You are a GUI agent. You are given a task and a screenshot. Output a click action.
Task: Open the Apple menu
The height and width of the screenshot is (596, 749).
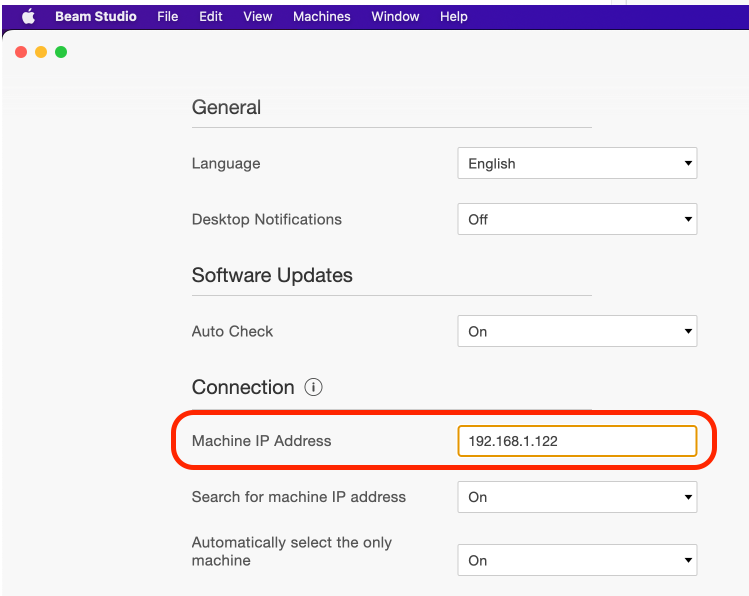pos(28,17)
